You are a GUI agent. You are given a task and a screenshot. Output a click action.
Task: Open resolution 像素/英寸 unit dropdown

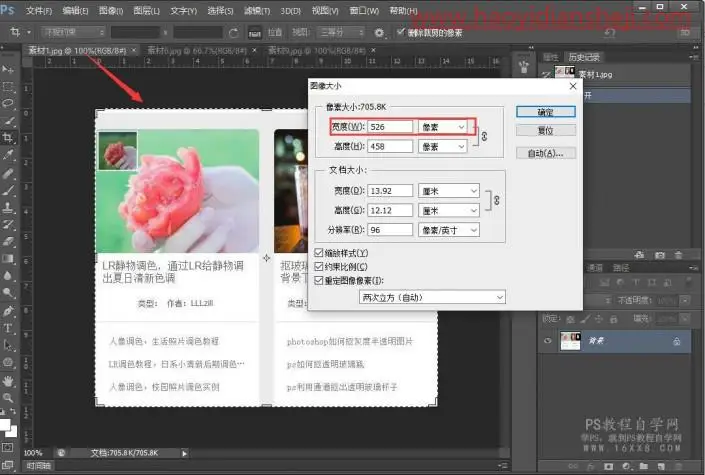pyautogui.click(x=449, y=230)
